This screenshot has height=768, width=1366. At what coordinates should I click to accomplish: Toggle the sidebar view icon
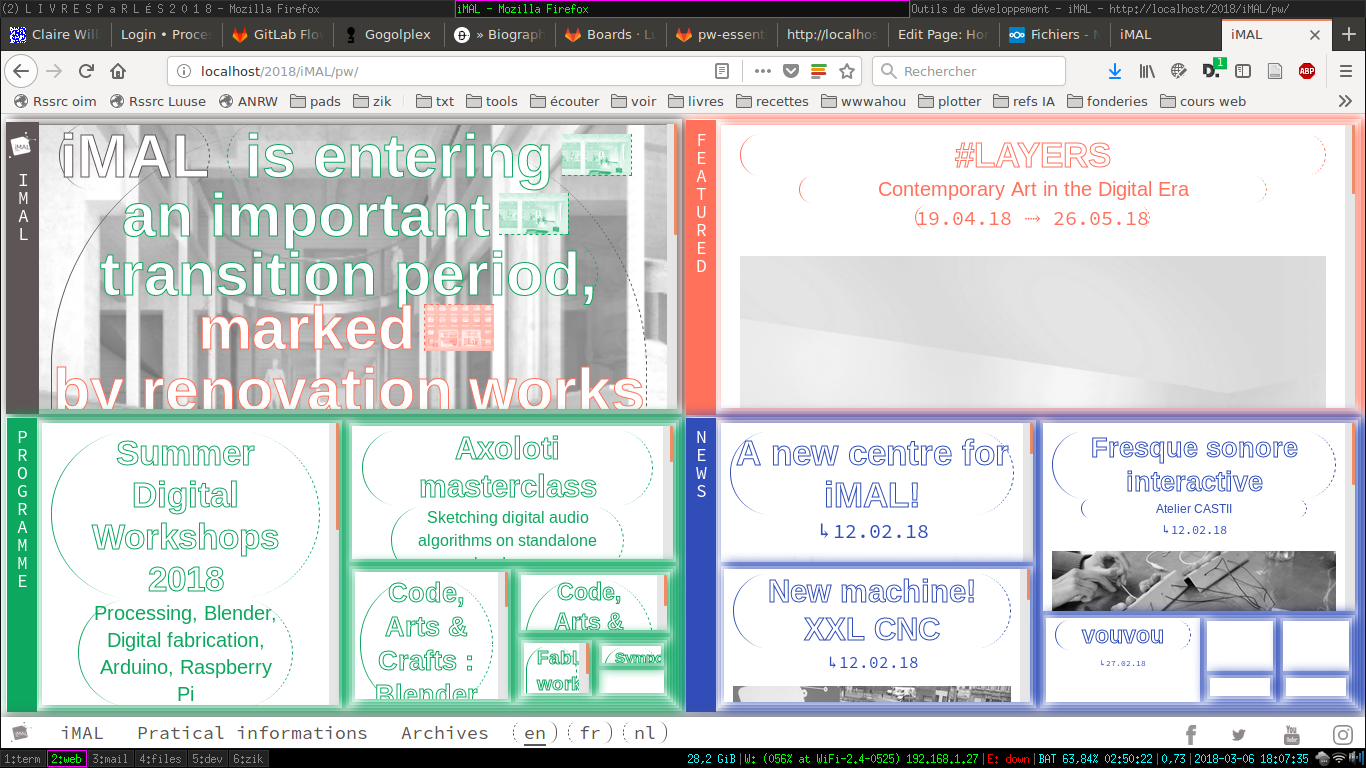coord(1243,71)
